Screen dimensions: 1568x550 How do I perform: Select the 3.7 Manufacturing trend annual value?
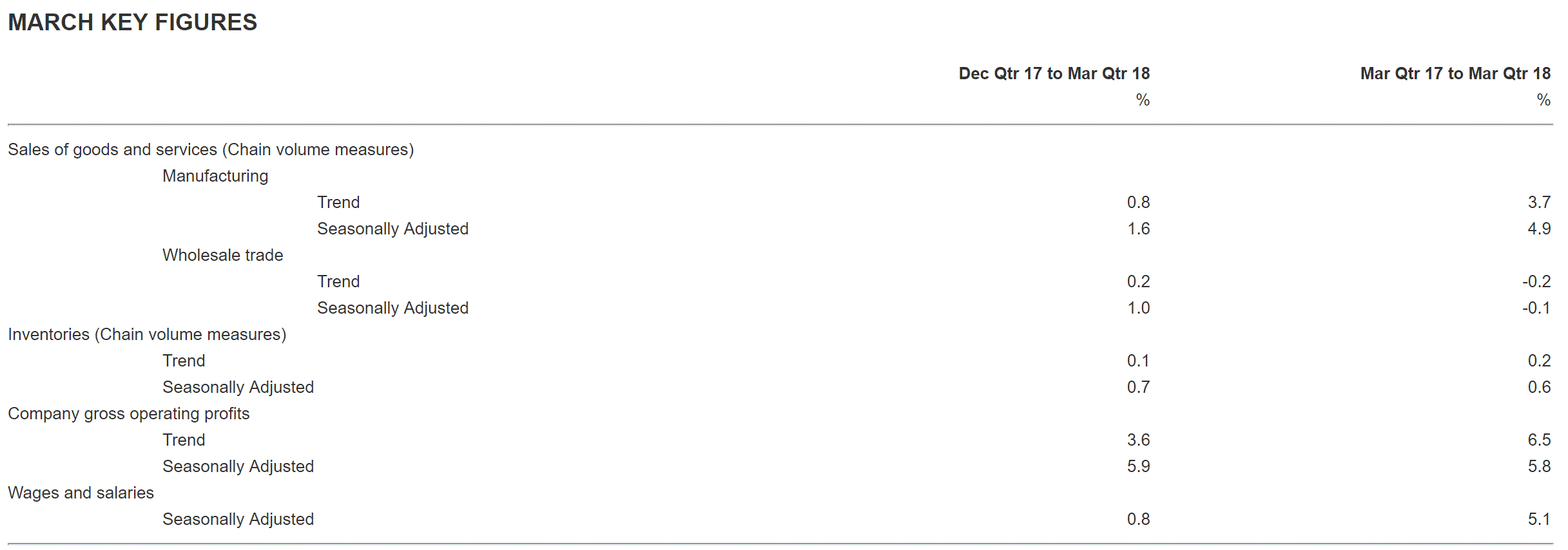pyautogui.click(x=1538, y=202)
